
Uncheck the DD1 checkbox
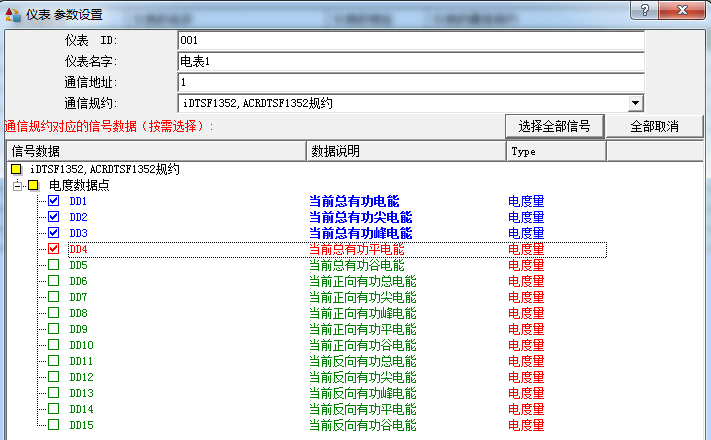point(54,200)
